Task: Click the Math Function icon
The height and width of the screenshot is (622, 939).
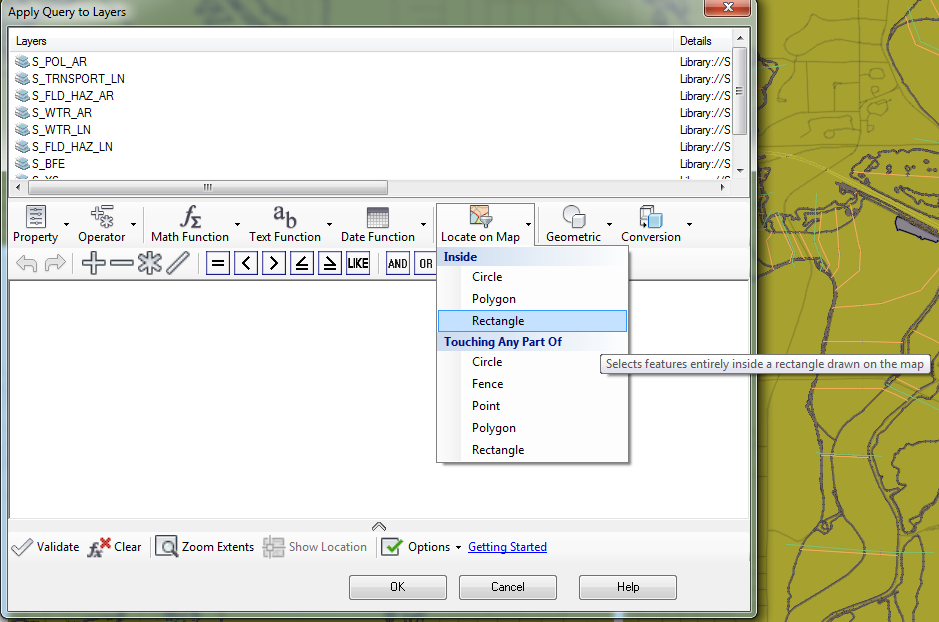Action: point(190,216)
